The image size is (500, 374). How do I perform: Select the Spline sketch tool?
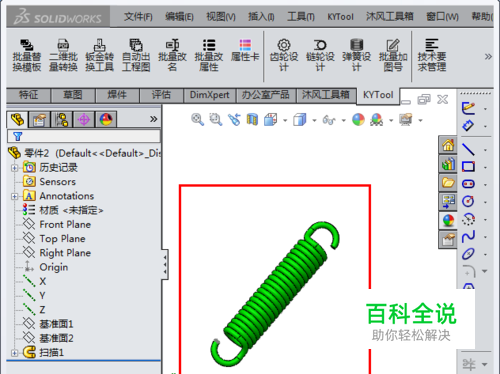pyautogui.click(x=468, y=236)
